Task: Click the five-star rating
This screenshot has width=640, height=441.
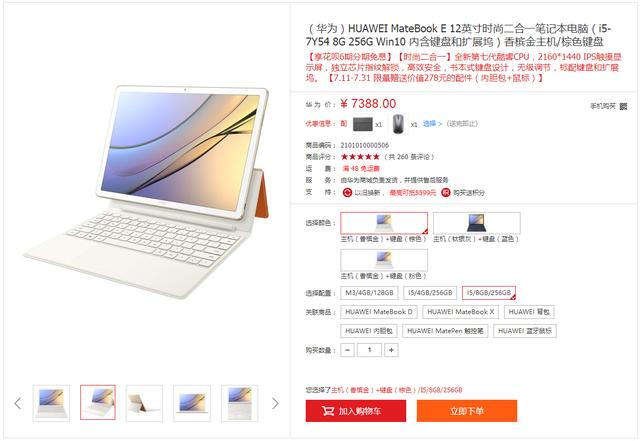Action: 360,157
